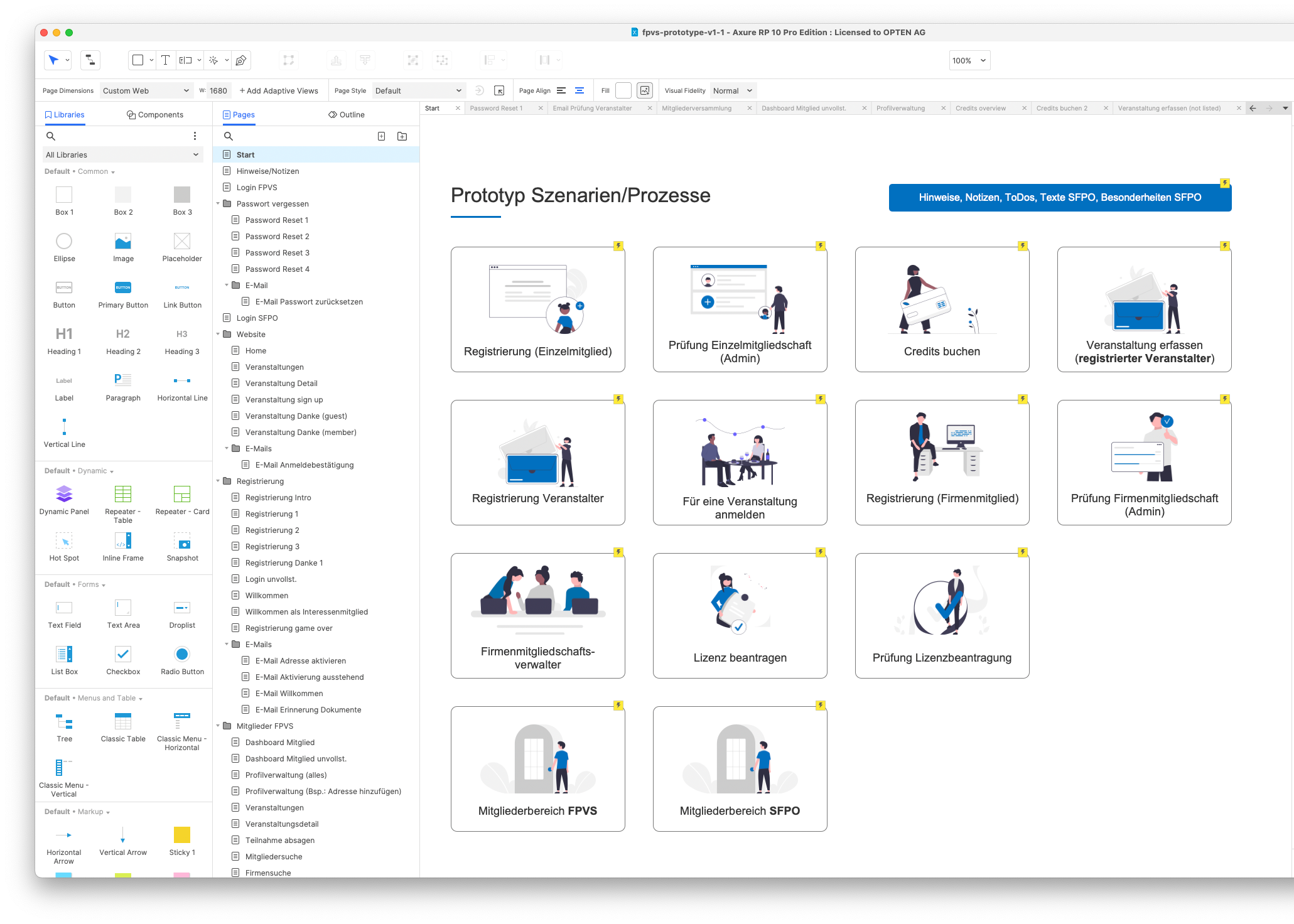This screenshot has height=924, width=1294.
Task: Click the add page icon
Action: pyautogui.click(x=381, y=136)
